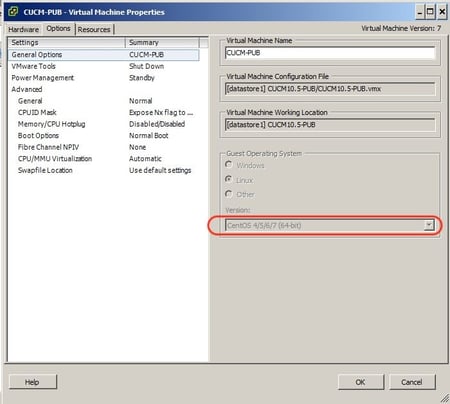Open the Resources tab
Image resolution: width=450 pixels, height=404 pixels.
(x=94, y=29)
